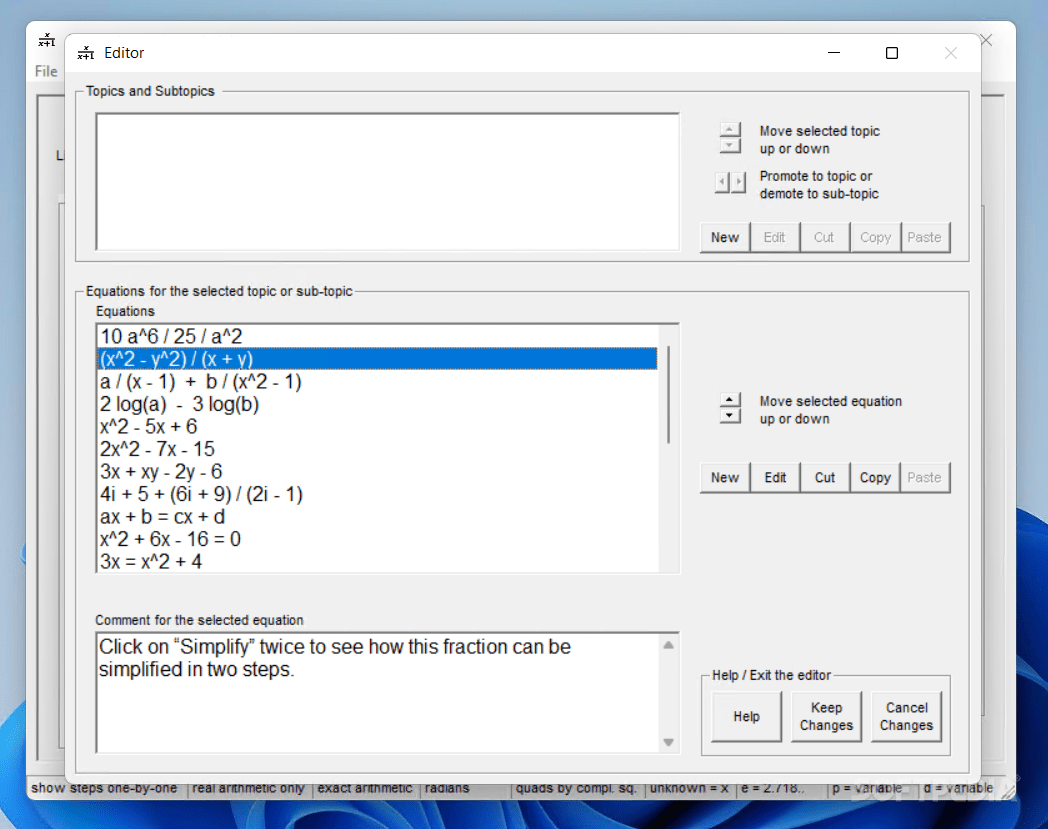Select equation 3x + xy - 2y - 6
Screen dimensions: 1048x829
point(377,471)
